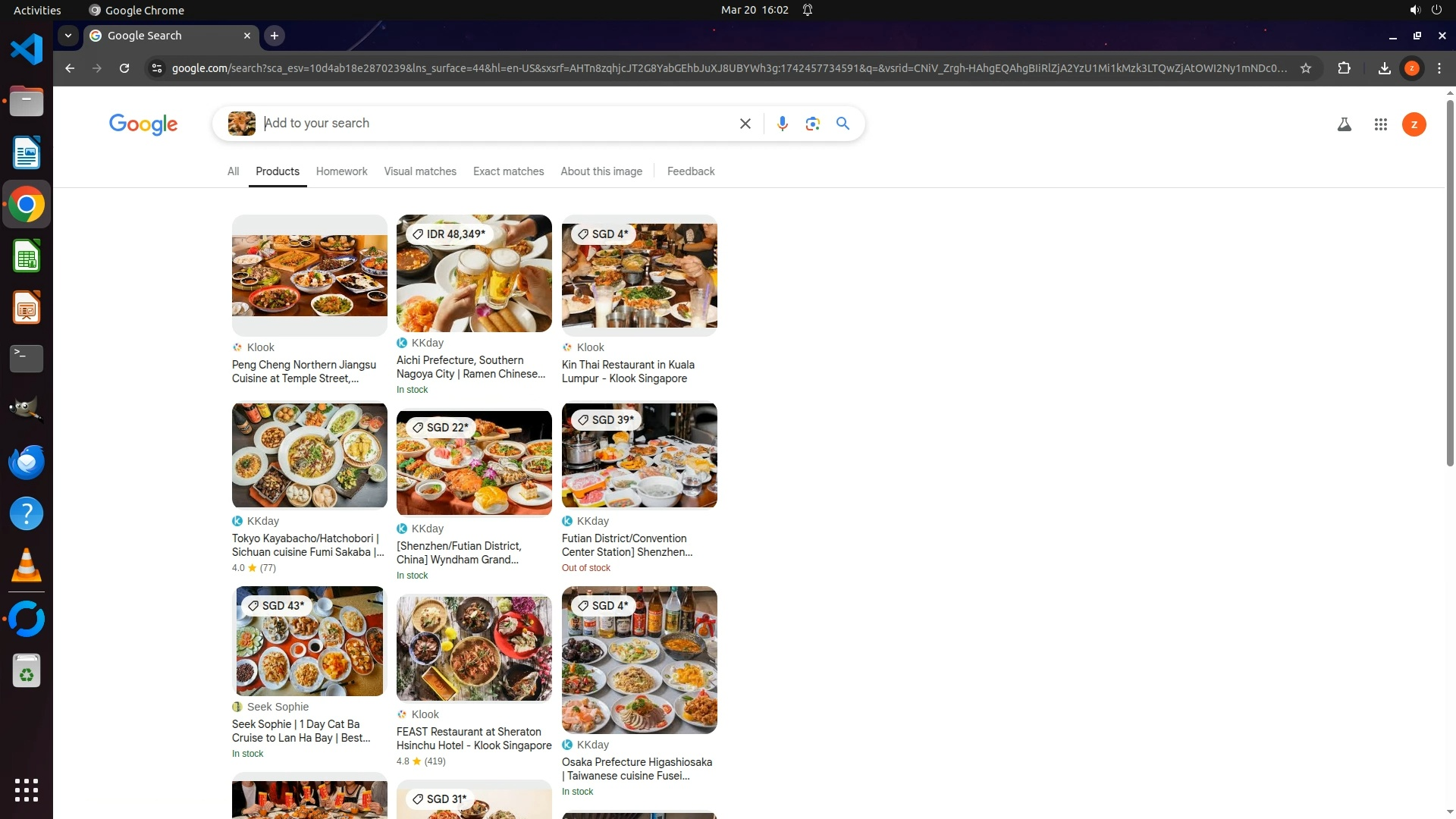Reload the current page
Screen dimensions: 1456x819
[x=124, y=68]
